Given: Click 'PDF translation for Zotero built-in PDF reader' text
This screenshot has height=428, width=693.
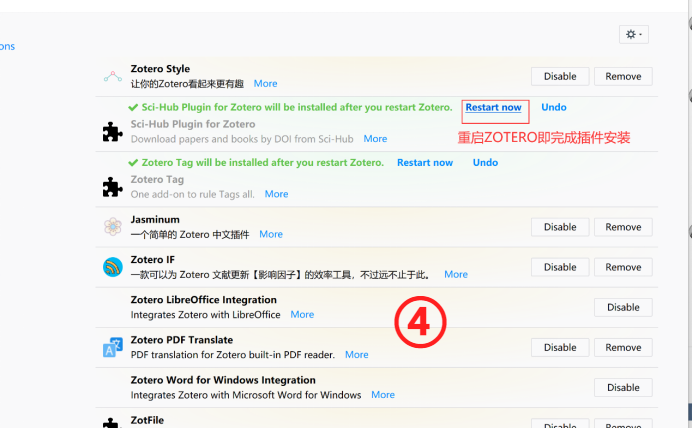Looking at the screenshot, I should 232,355.
